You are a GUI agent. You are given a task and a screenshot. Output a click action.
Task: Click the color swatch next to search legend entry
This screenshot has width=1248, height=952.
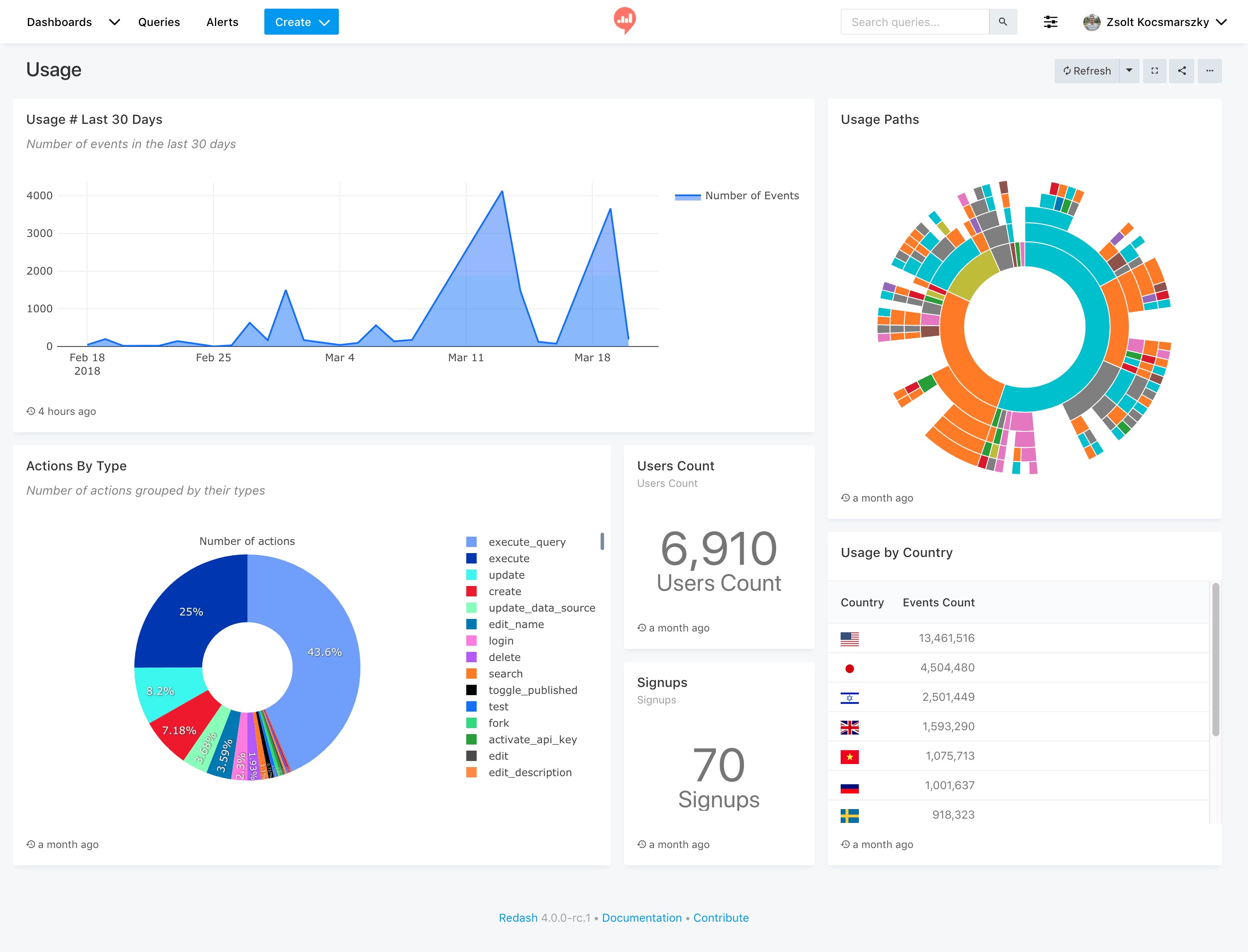tap(472, 673)
